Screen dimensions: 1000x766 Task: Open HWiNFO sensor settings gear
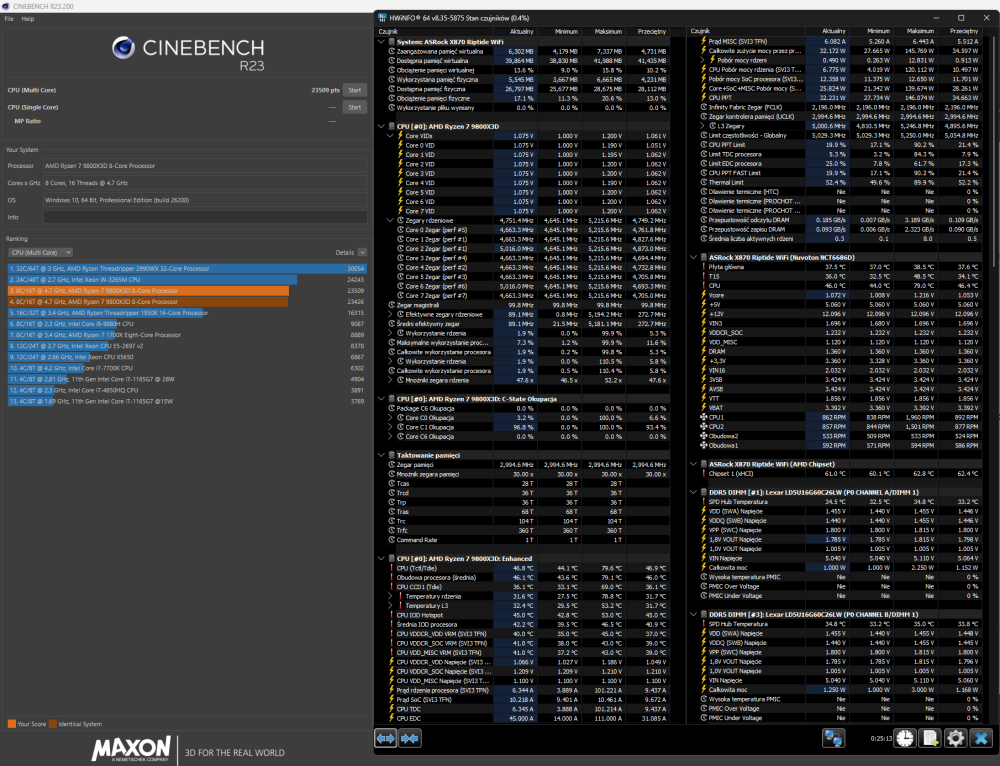click(955, 738)
